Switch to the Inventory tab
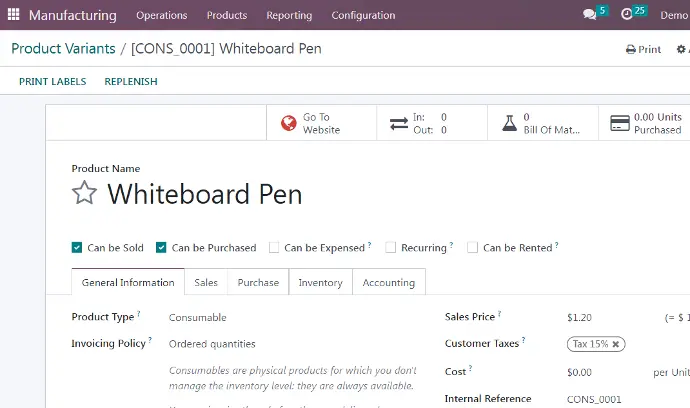 [320, 283]
